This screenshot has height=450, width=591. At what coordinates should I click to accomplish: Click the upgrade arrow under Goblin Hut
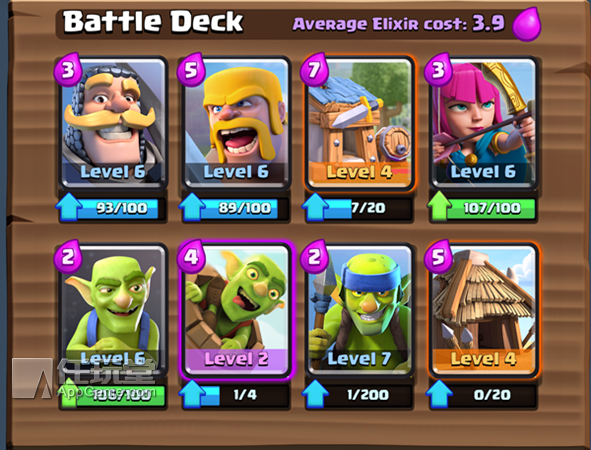[439, 394]
